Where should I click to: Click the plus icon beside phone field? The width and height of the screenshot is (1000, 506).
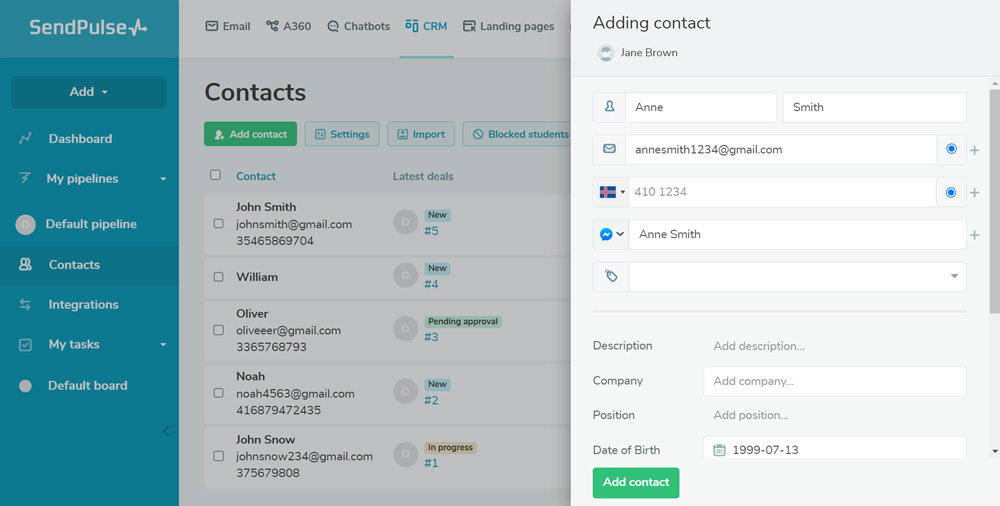(x=975, y=193)
